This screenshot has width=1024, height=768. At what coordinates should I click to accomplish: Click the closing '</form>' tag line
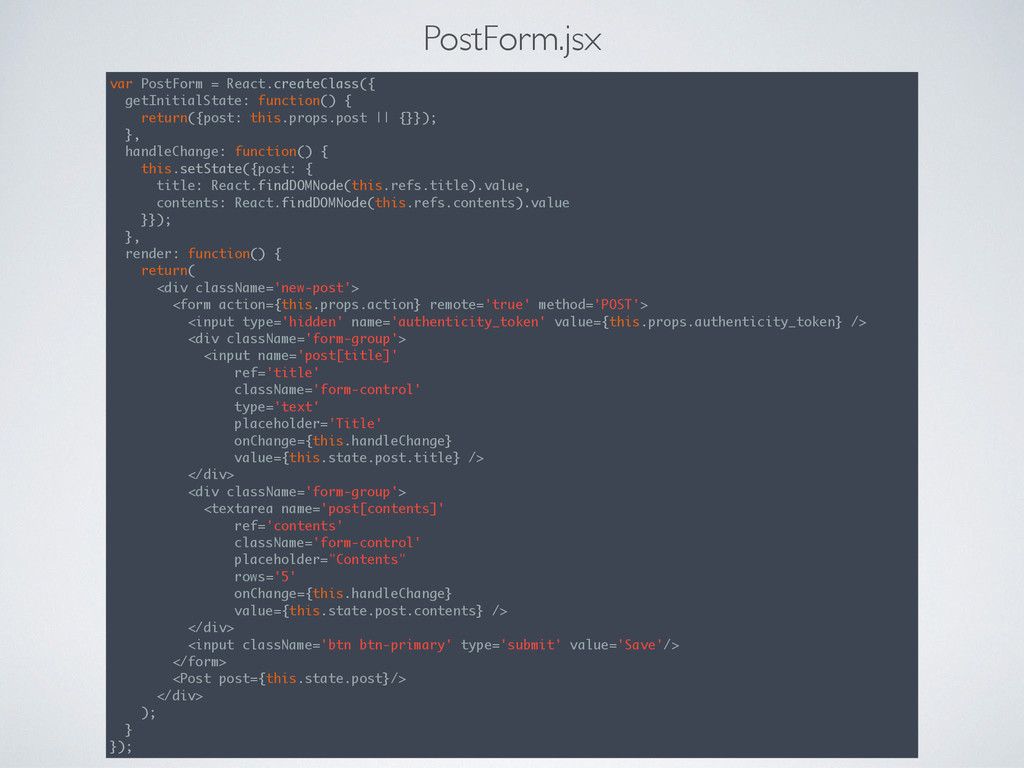click(x=199, y=662)
